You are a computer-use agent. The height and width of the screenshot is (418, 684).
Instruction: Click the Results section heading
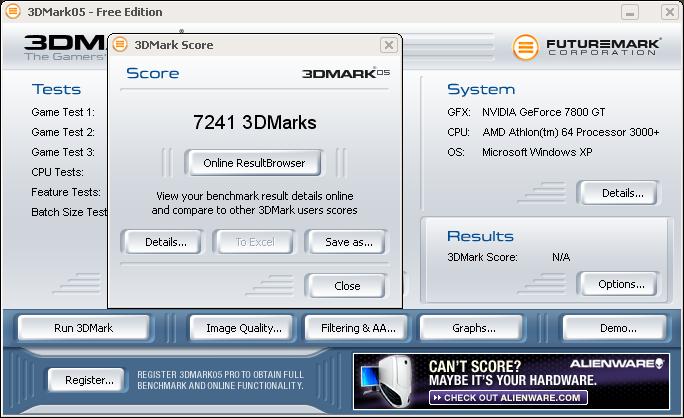point(480,236)
